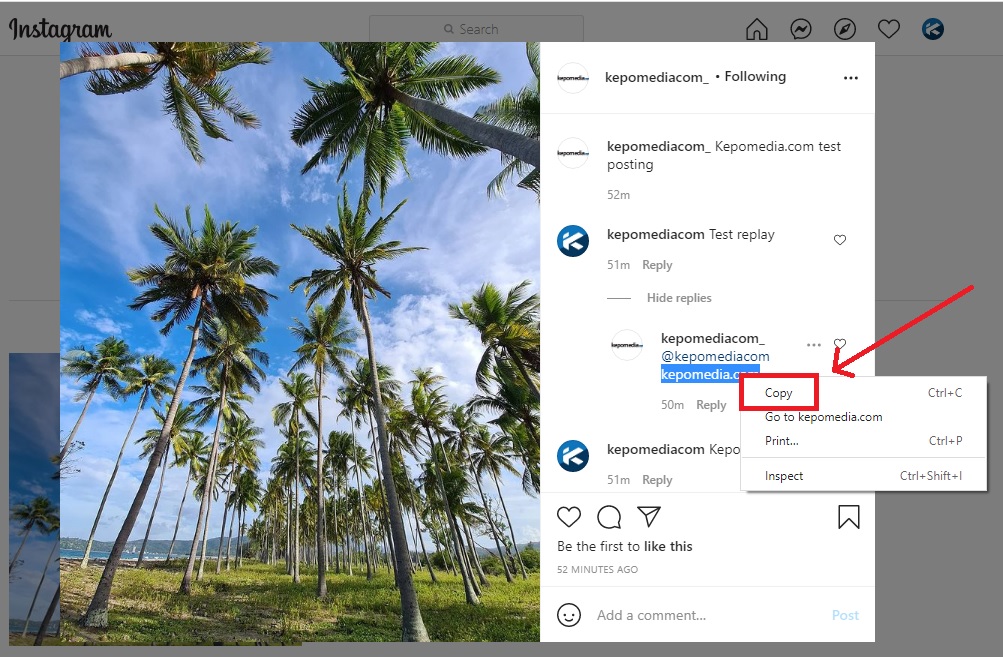The image size is (1003, 657).
Task: Open kepomediacom_ username in post header
Action: 656,77
